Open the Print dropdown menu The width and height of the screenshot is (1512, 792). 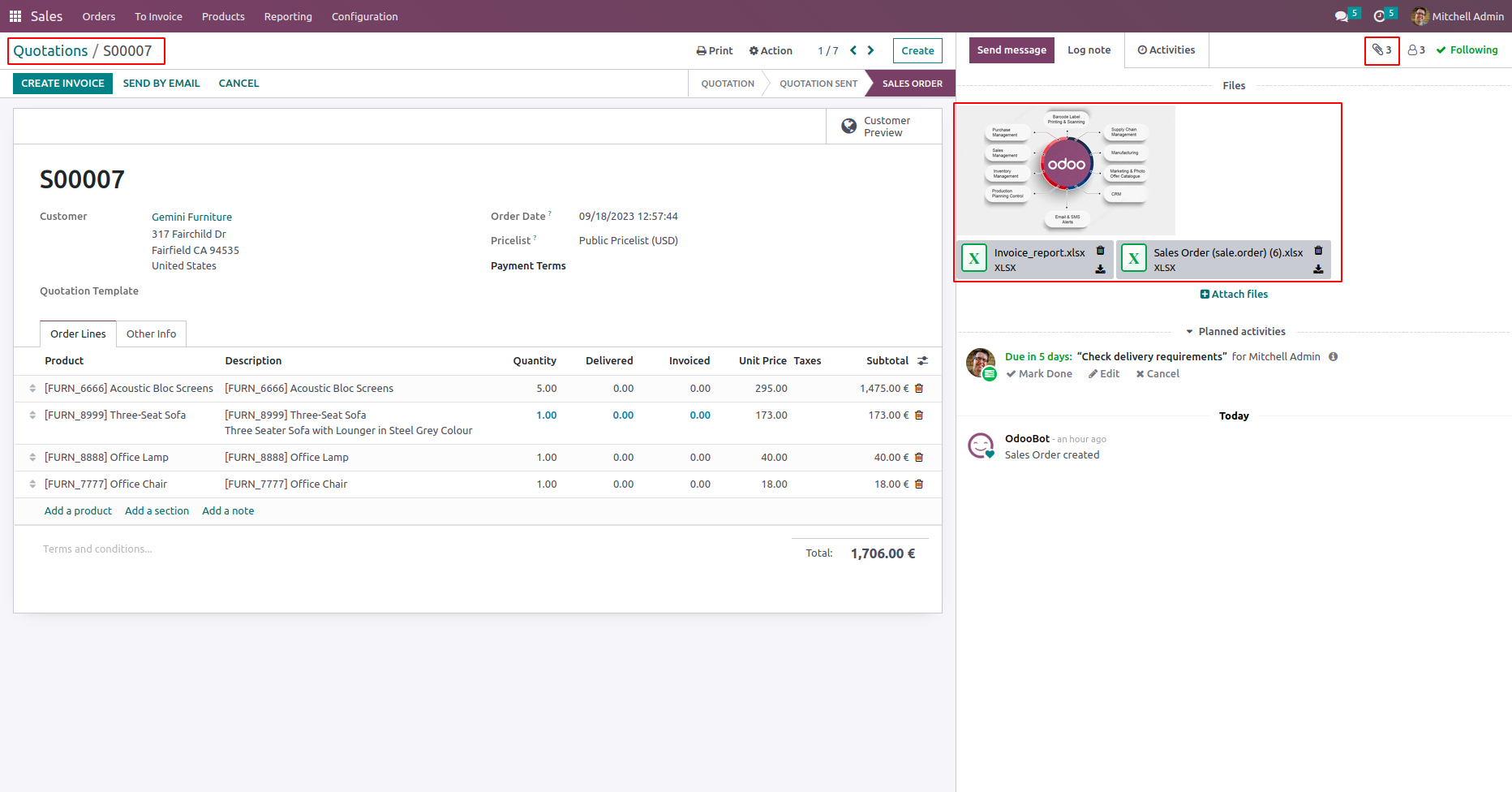pos(714,50)
